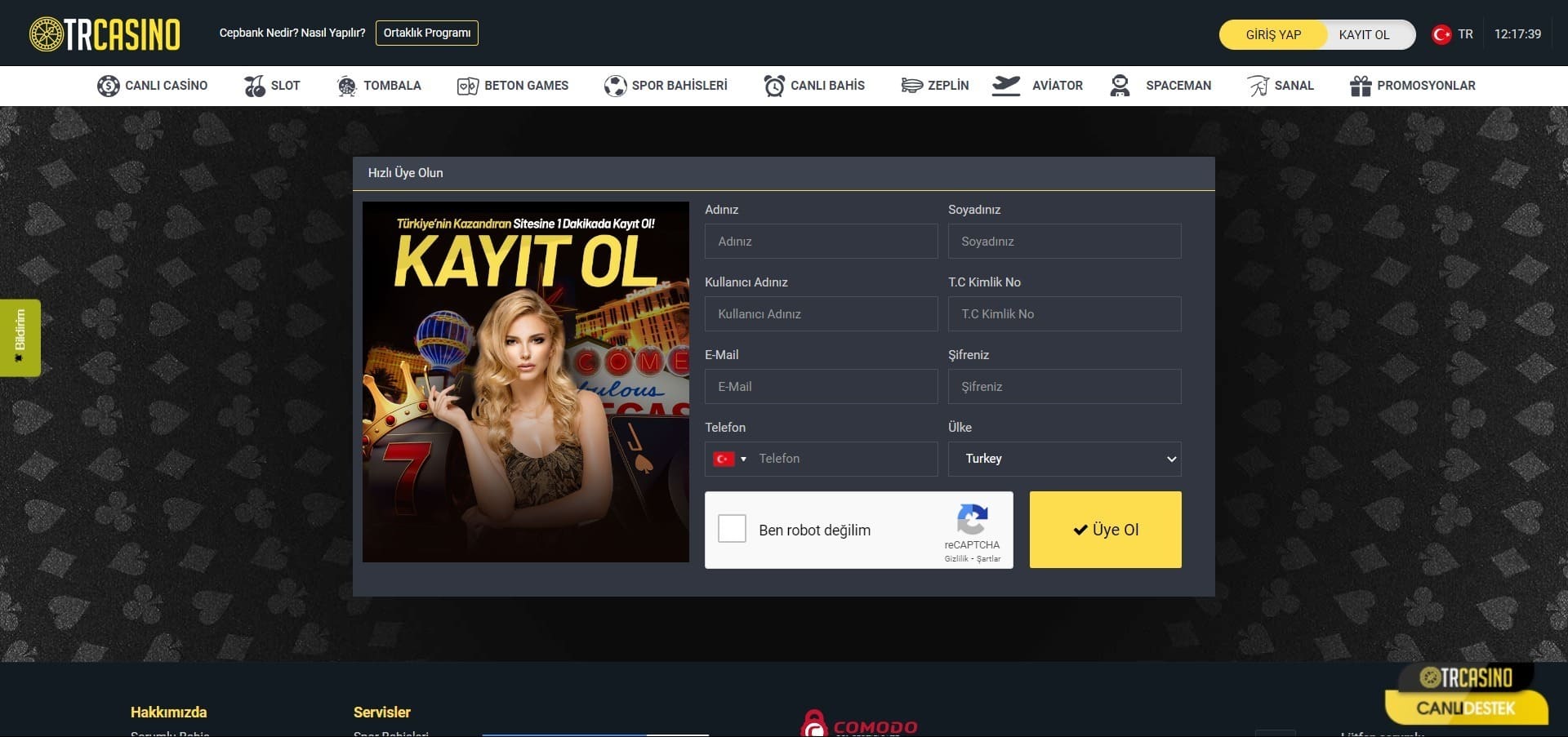
Task: Switch language via TR flag selector
Action: [1452, 34]
